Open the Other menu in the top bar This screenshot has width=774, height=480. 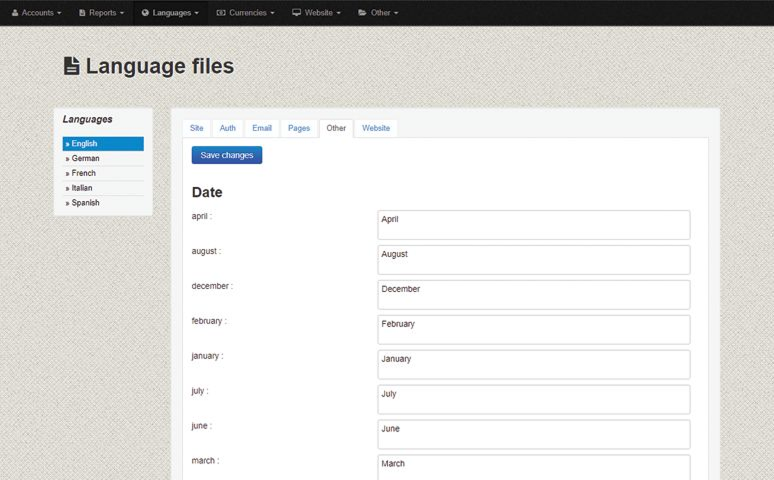tap(378, 13)
